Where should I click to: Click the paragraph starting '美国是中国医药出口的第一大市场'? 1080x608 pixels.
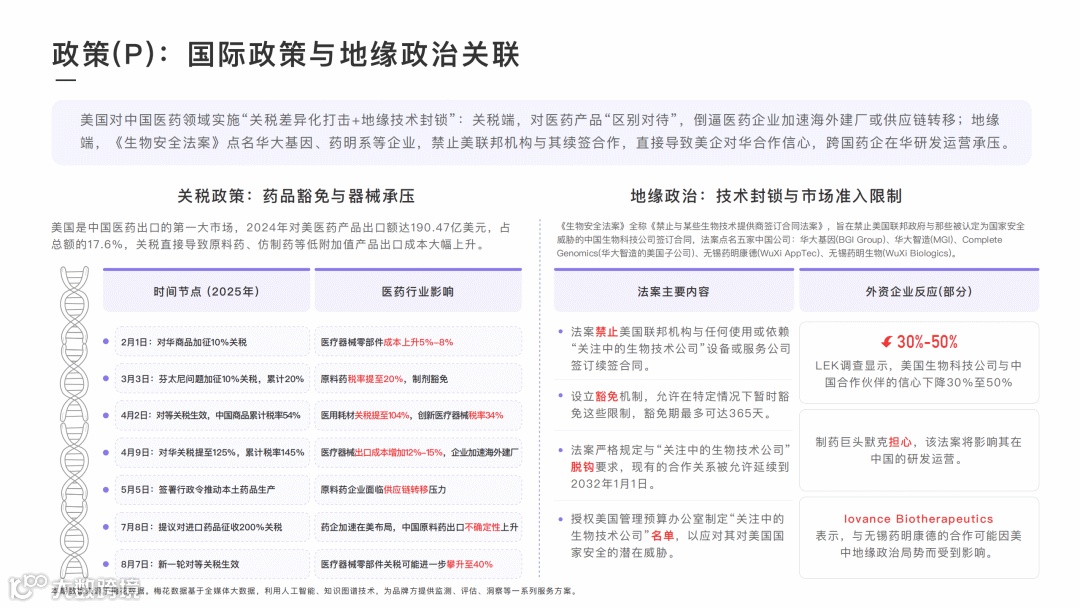[x=281, y=236]
